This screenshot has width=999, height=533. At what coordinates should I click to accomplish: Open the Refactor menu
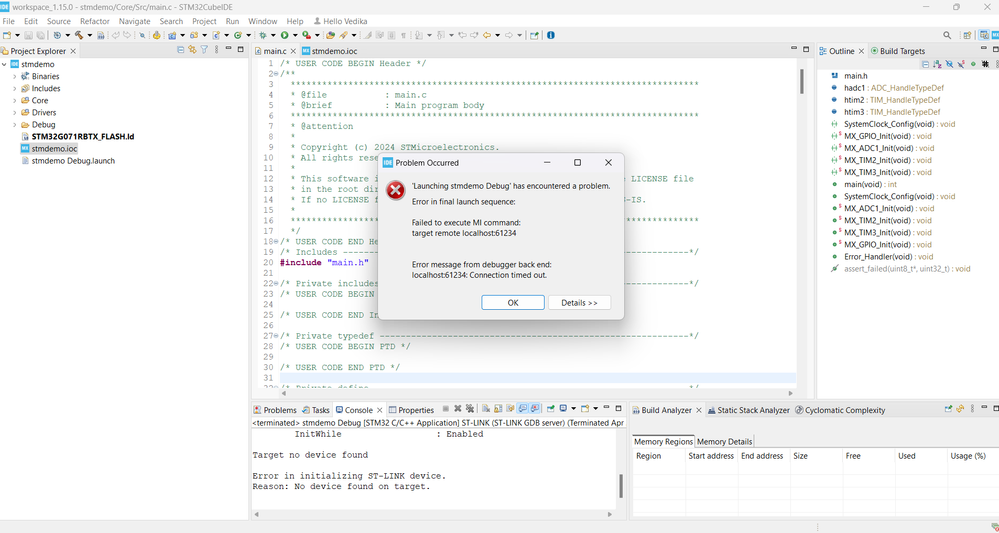pyautogui.click(x=95, y=21)
